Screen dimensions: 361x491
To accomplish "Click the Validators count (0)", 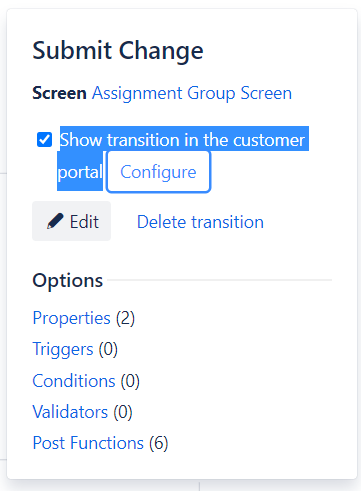I will pos(123,412).
